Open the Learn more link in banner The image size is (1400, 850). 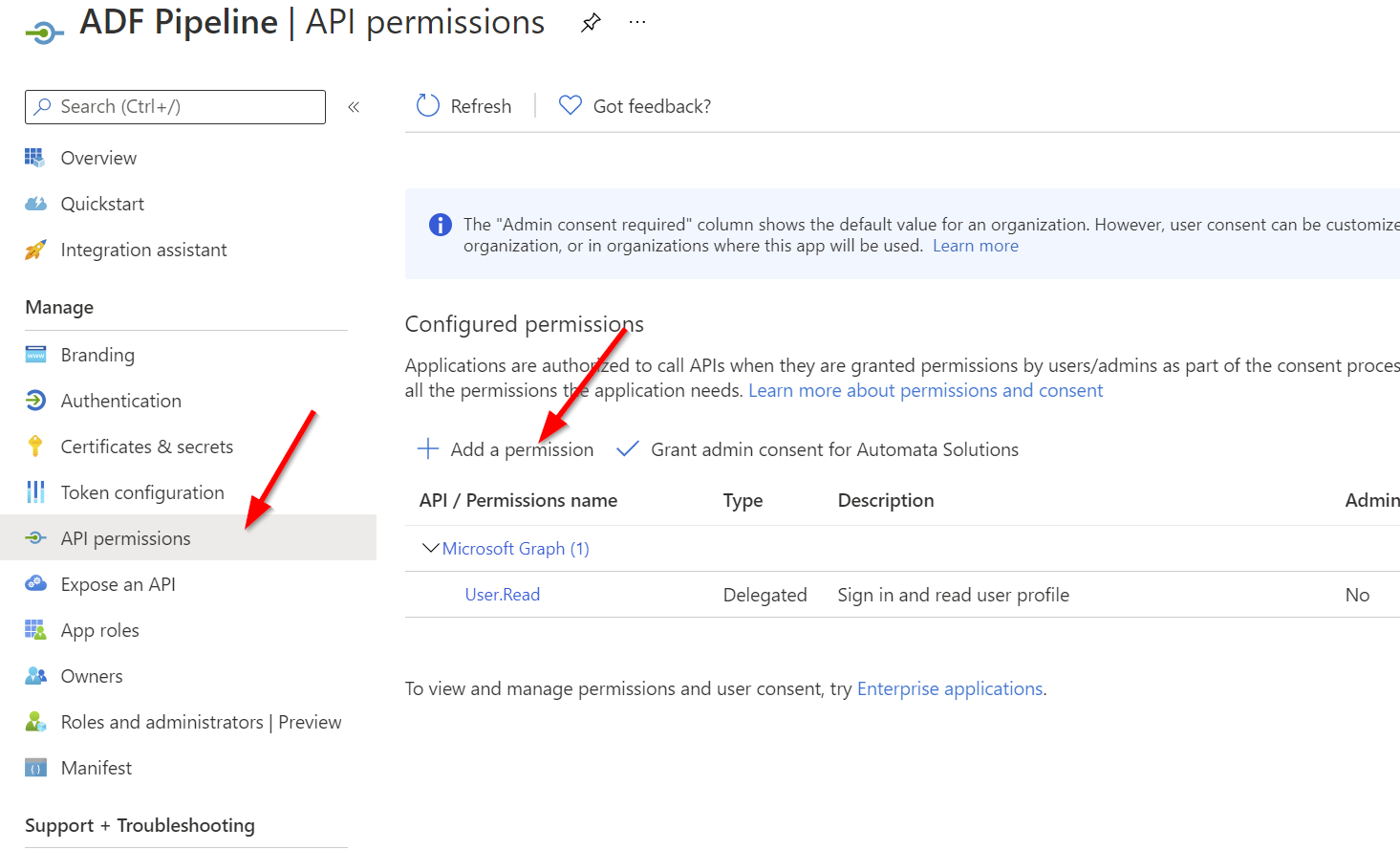(976, 246)
